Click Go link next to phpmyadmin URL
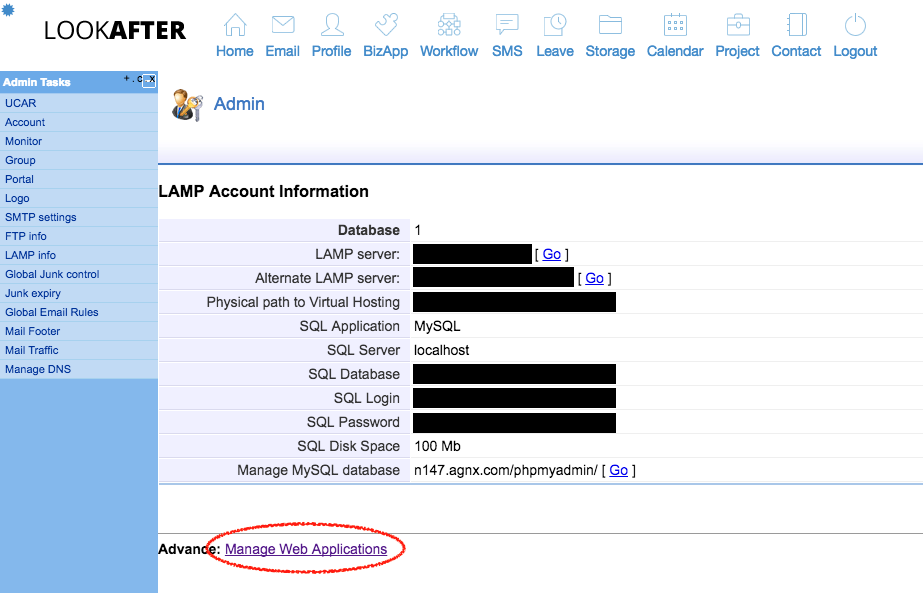The height and width of the screenshot is (593, 923). (619, 470)
